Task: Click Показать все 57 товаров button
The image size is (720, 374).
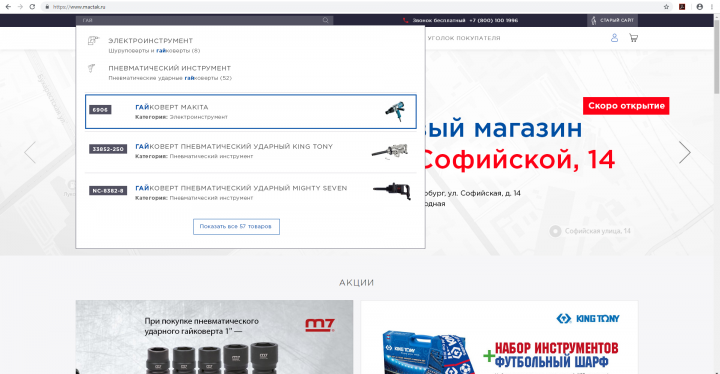Action: pos(236,227)
